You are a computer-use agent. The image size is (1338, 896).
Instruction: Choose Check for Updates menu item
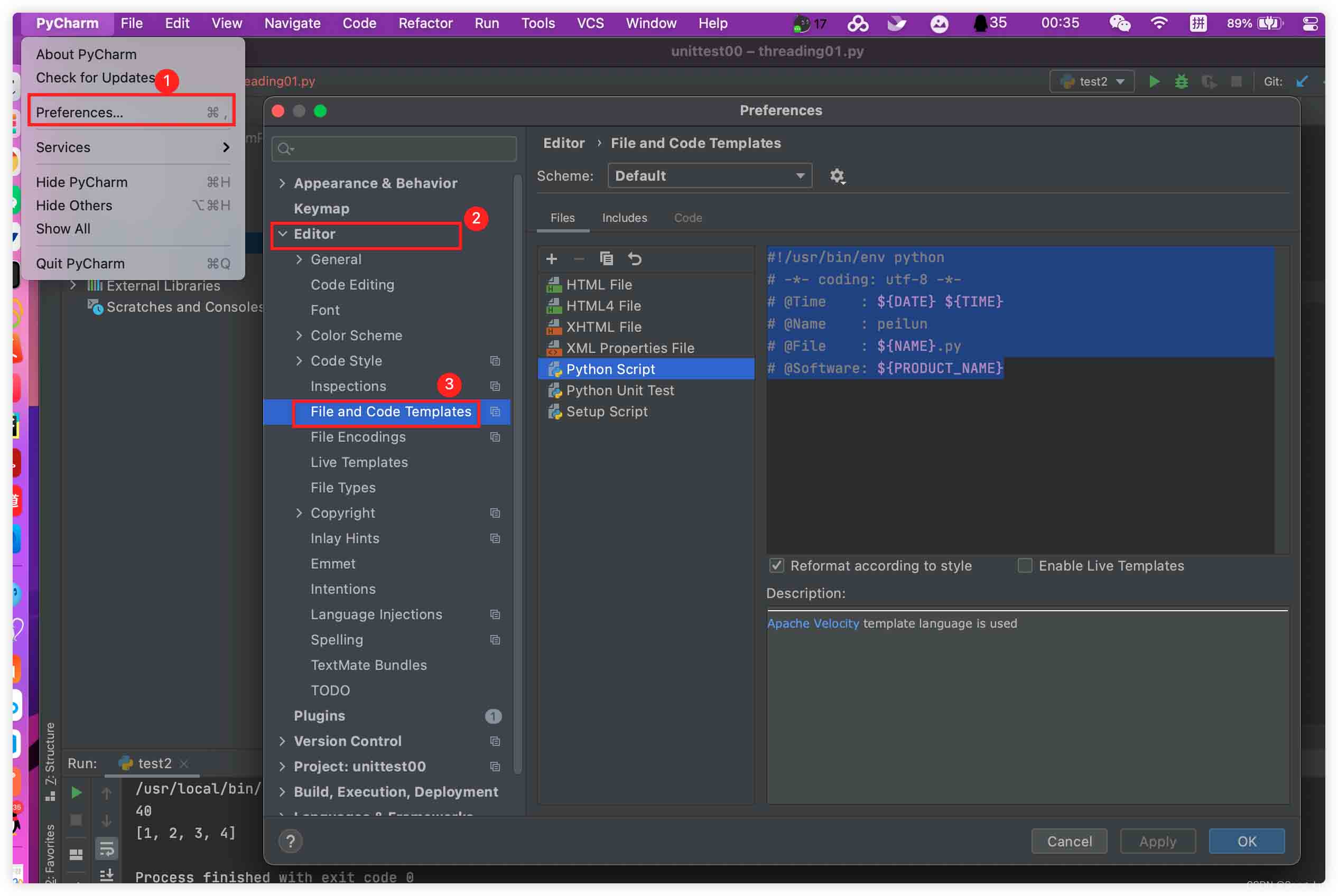click(133, 77)
